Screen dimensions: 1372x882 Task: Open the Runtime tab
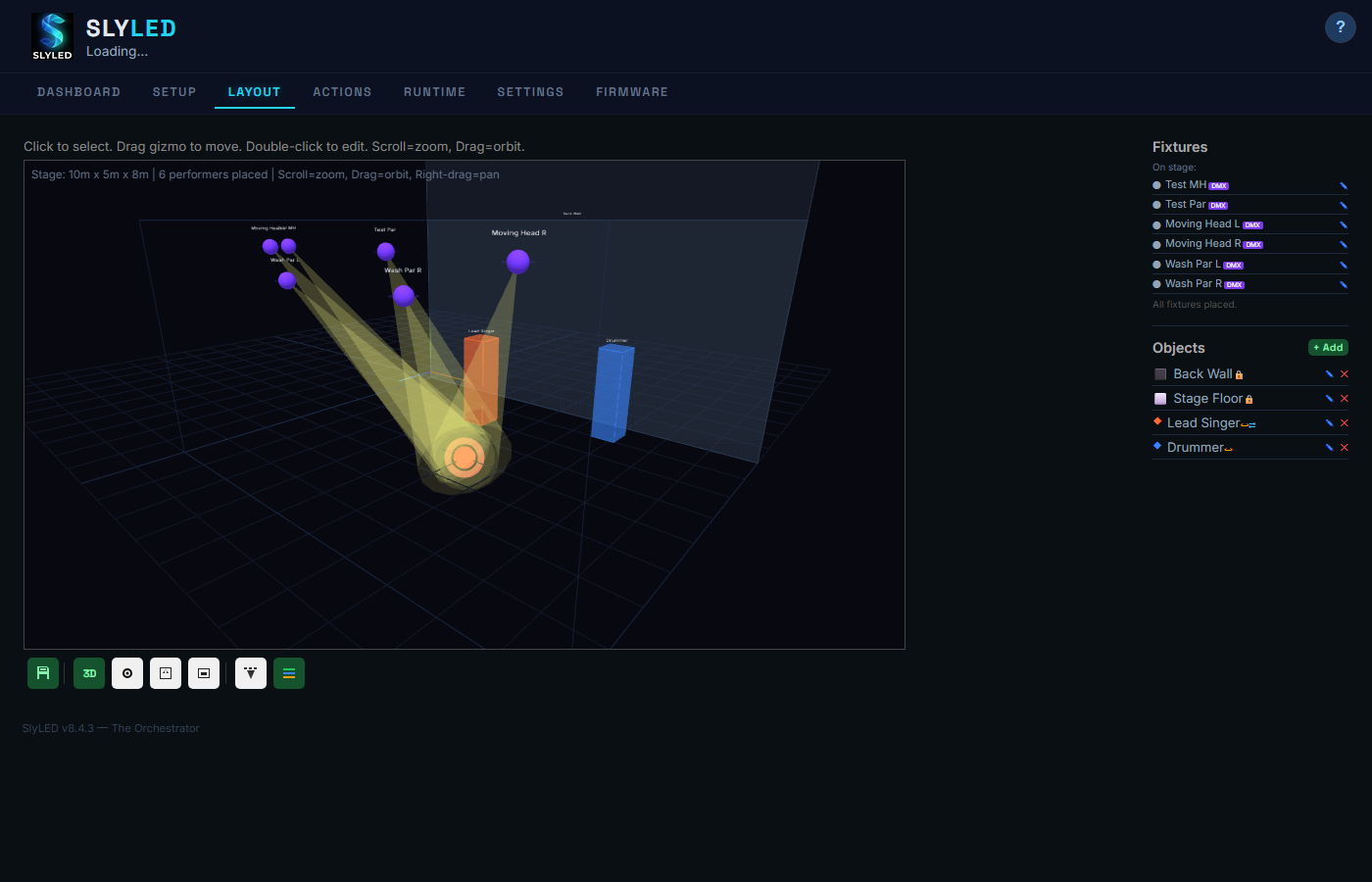coord(435,92)
